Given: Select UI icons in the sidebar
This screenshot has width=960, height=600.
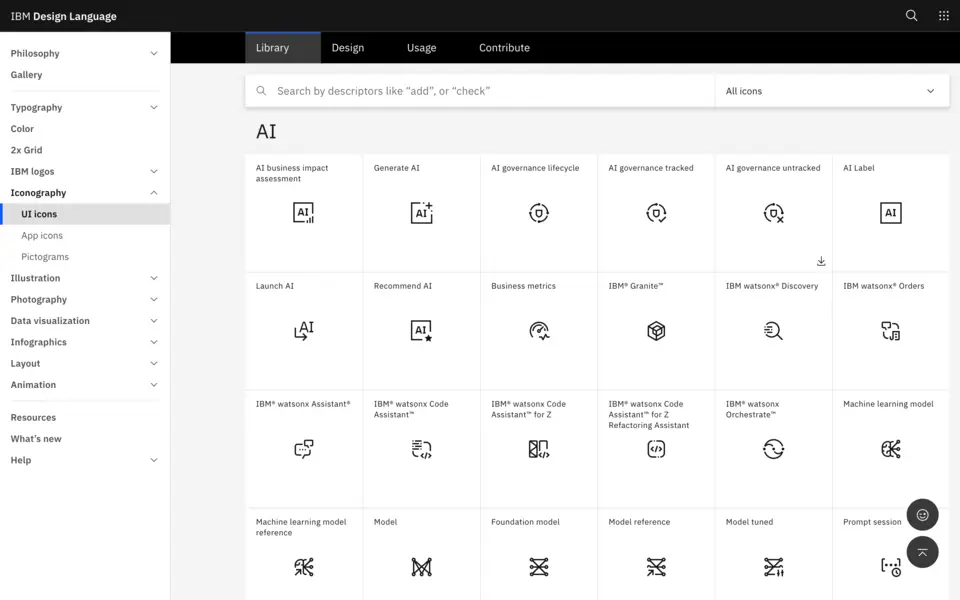Looking at the screenshot, I should click(x=84, y=214).
